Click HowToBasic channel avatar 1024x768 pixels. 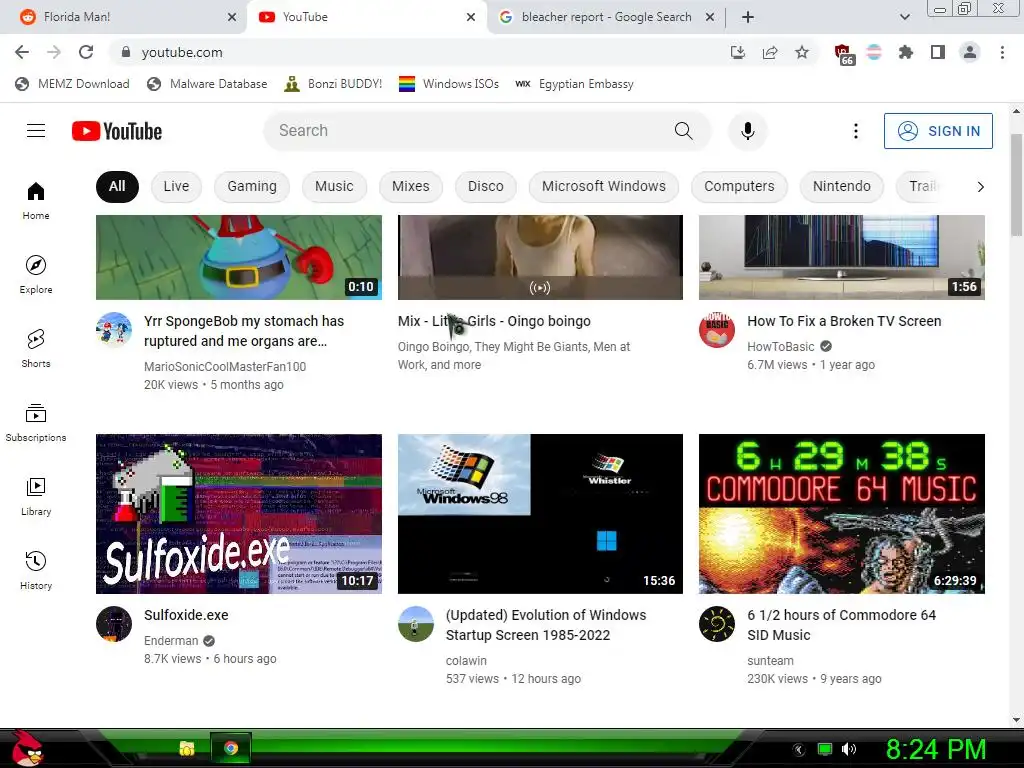click(716, 329)
